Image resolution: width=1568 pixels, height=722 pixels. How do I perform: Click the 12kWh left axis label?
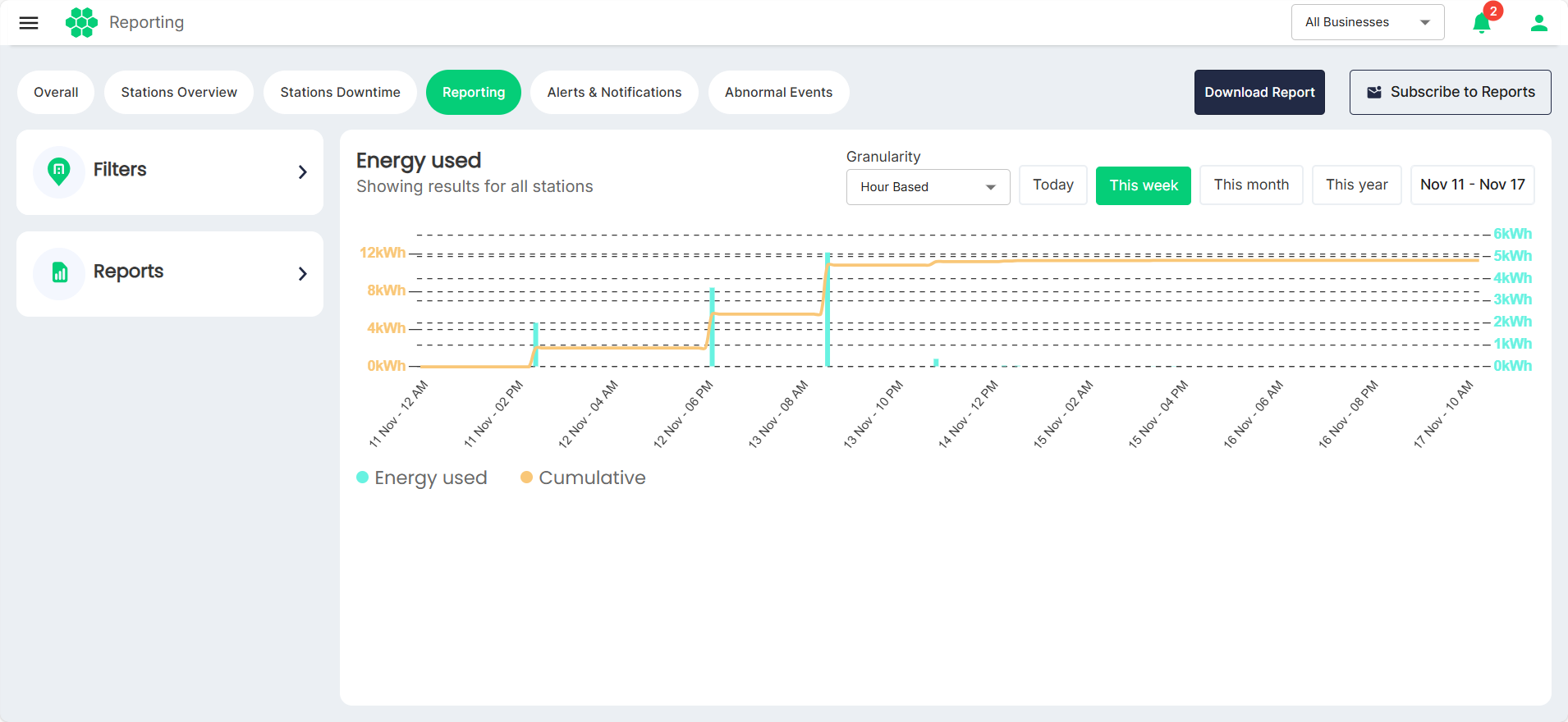(383, 253)
